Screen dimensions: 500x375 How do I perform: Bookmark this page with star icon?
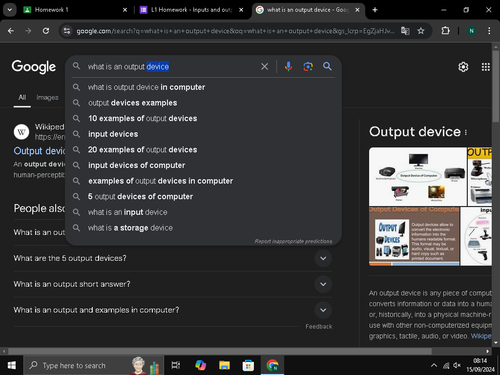421,31
